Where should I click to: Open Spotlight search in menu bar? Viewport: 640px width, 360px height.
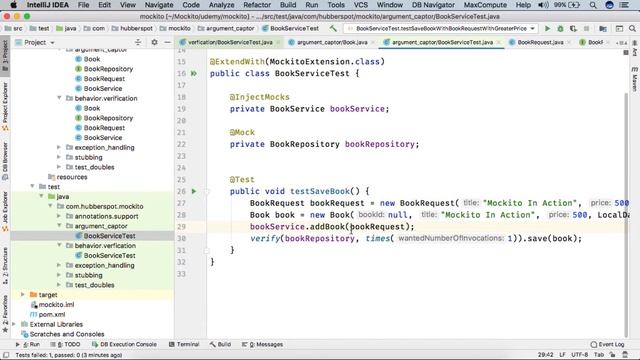pos(593,5)
